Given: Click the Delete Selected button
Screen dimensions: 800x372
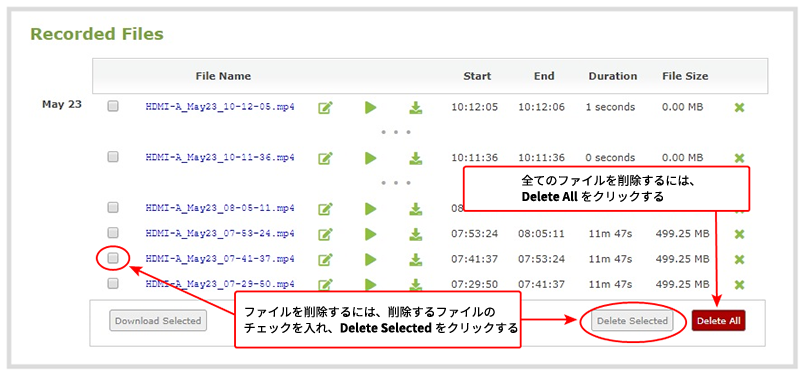Looking at the screenshot, I should [x=632, y=321].
